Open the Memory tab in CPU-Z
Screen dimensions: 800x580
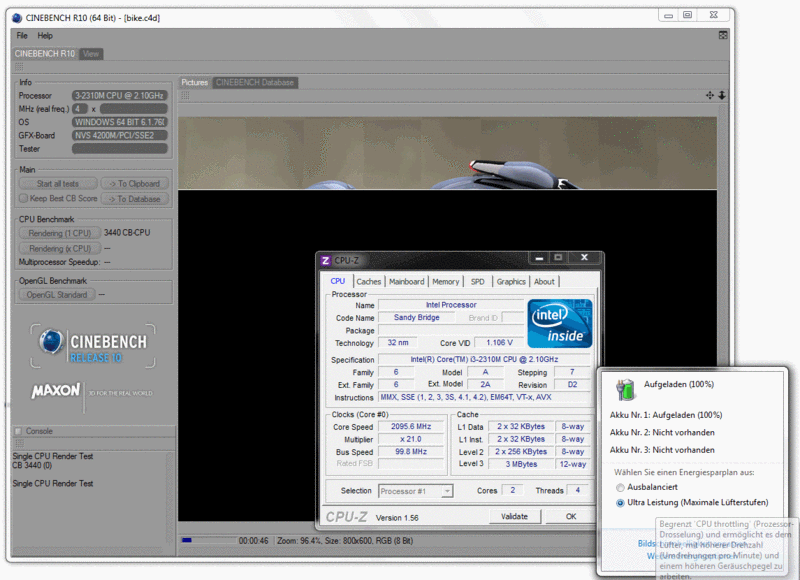[445, 282]
